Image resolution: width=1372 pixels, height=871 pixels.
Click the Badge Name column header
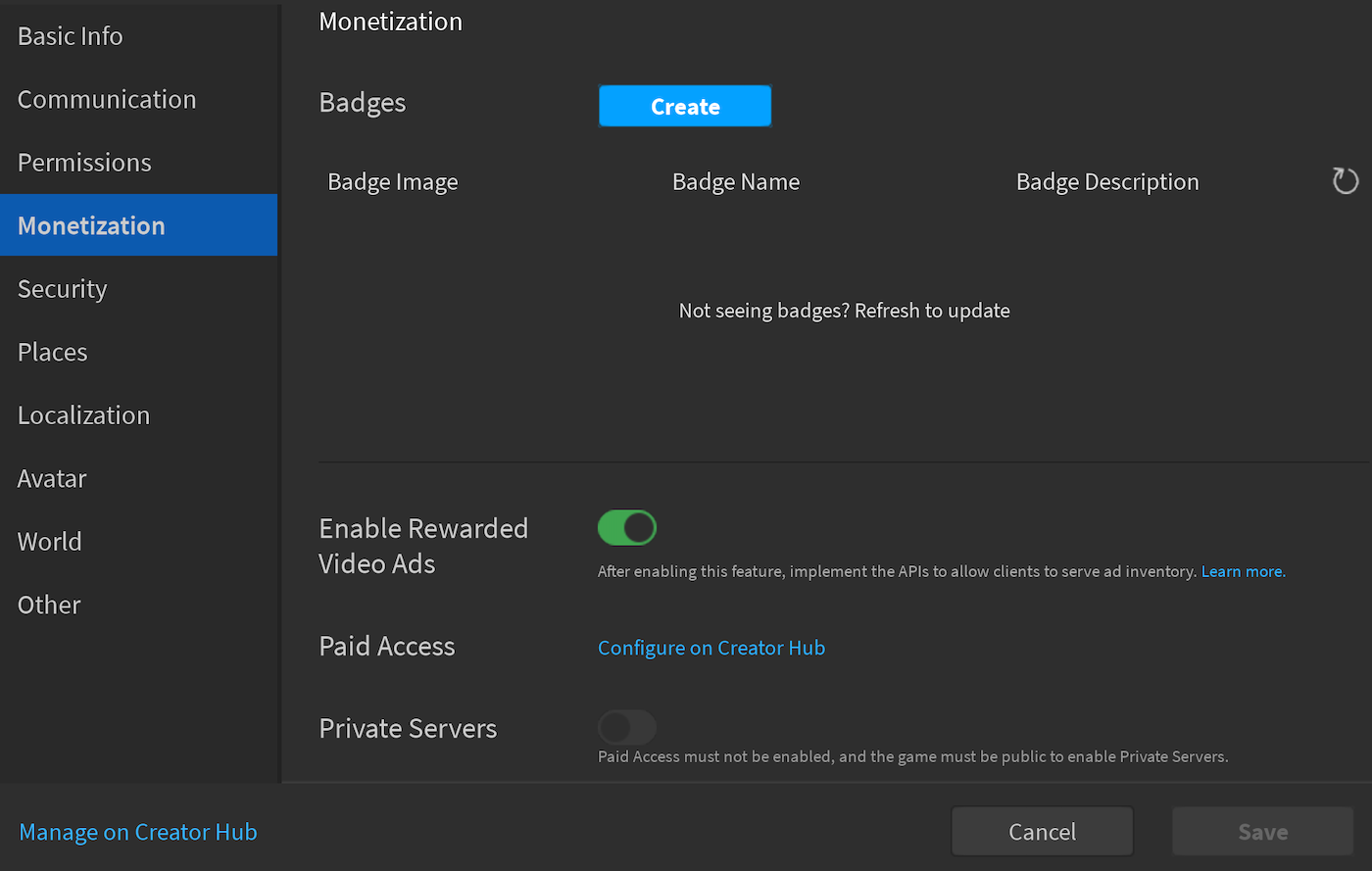pos(736,182)
